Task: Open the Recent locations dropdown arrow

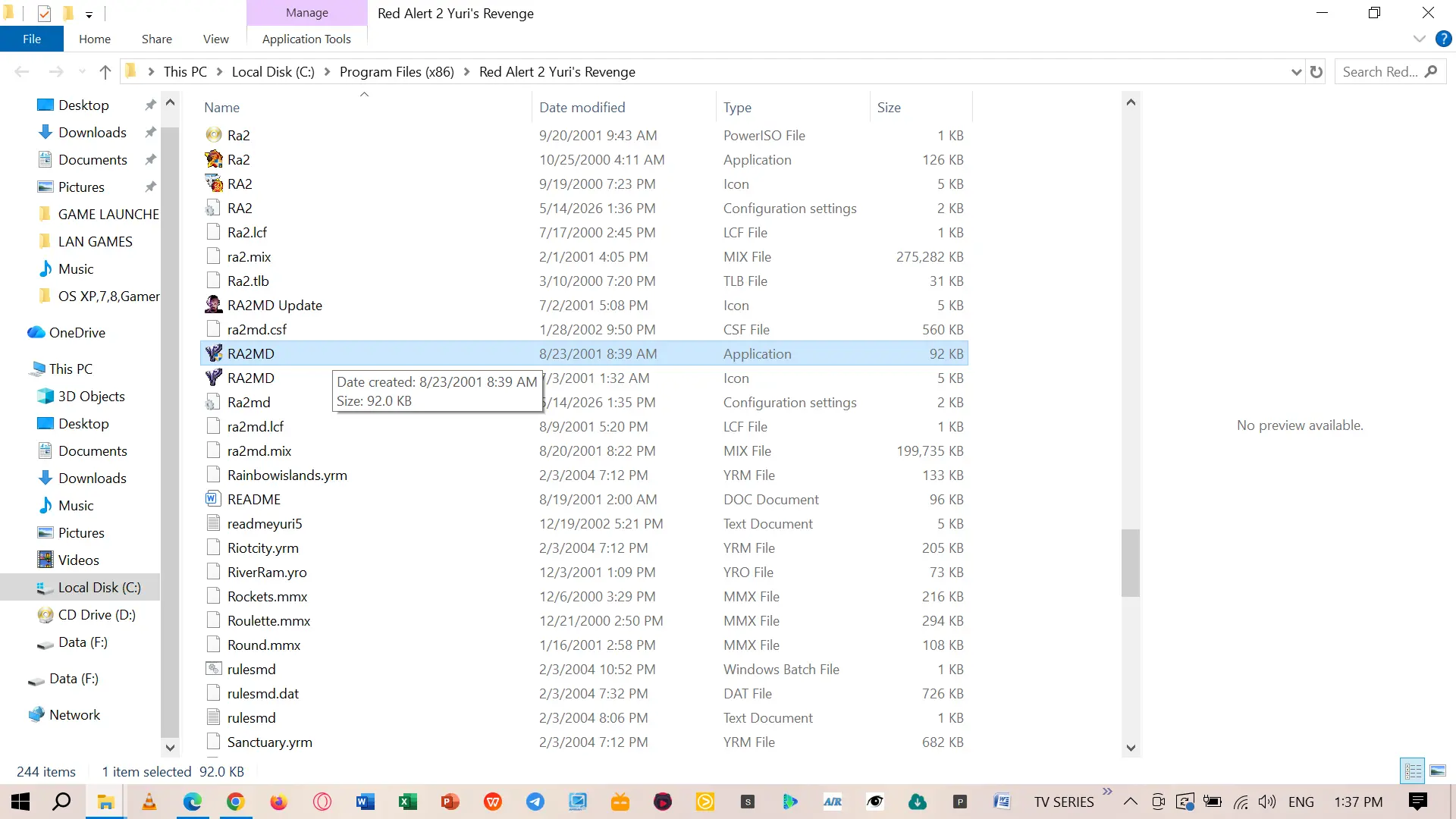Action: (x=82, y=72)
